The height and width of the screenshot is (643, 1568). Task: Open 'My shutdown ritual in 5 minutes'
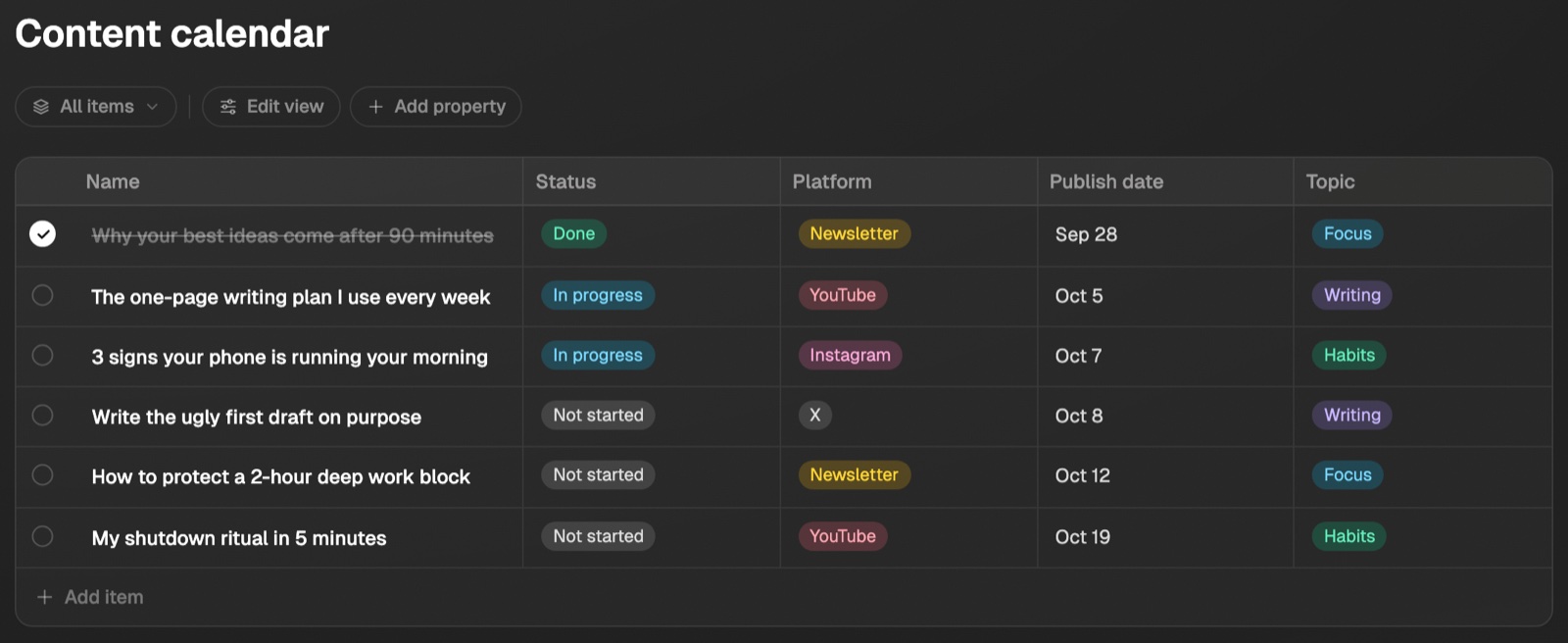[238, 538]
